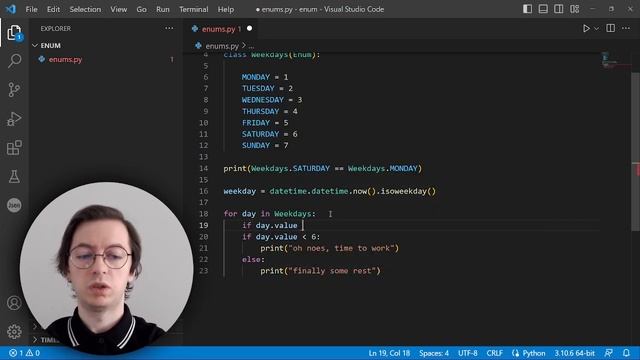Change indentation via Spaces: 4
Image resolution: width=640 pixels, height=360 pixels.
[x=434, y=353]
